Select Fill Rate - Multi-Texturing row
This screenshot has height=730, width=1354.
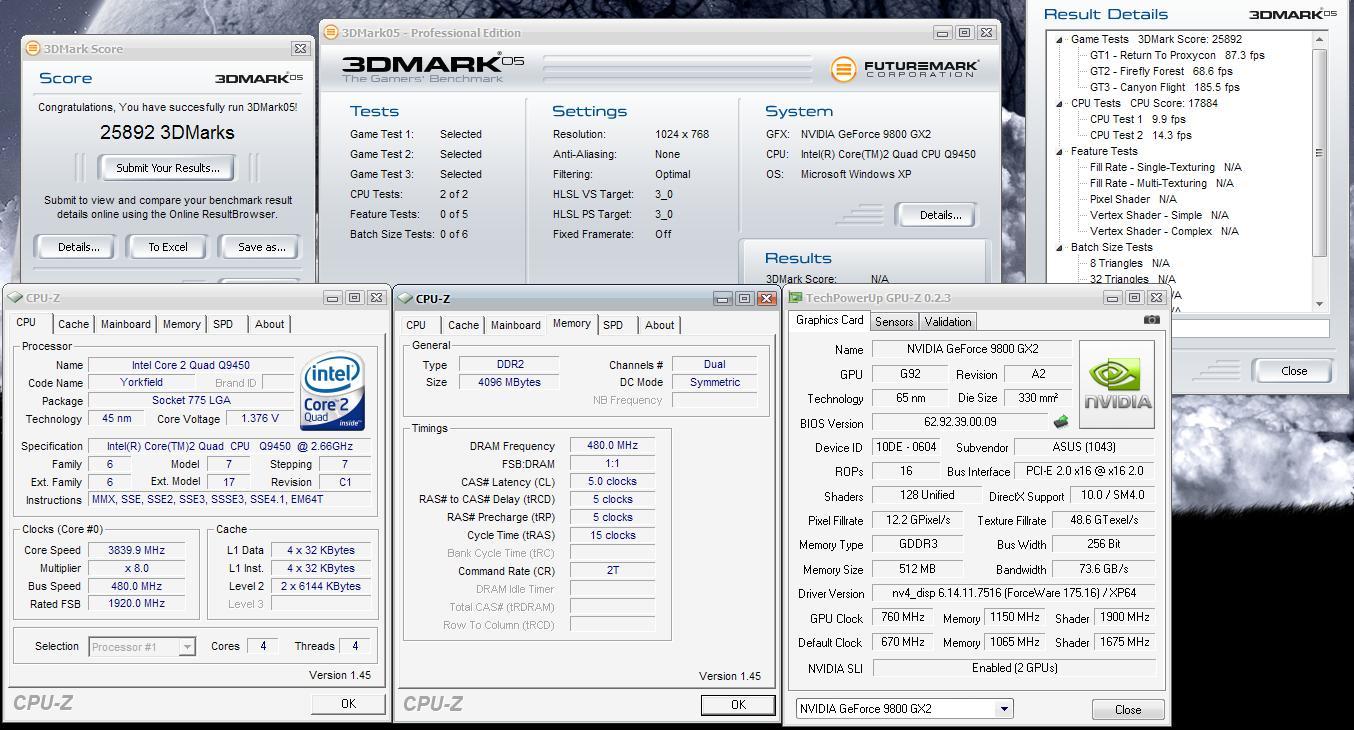tap(1161, 183)
